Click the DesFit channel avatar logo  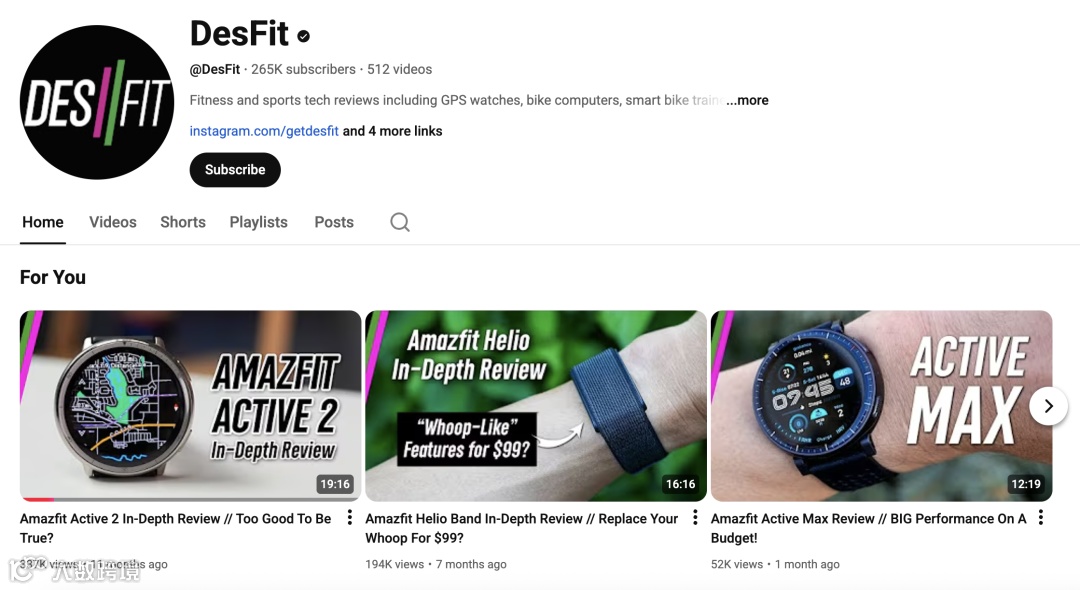97,103
